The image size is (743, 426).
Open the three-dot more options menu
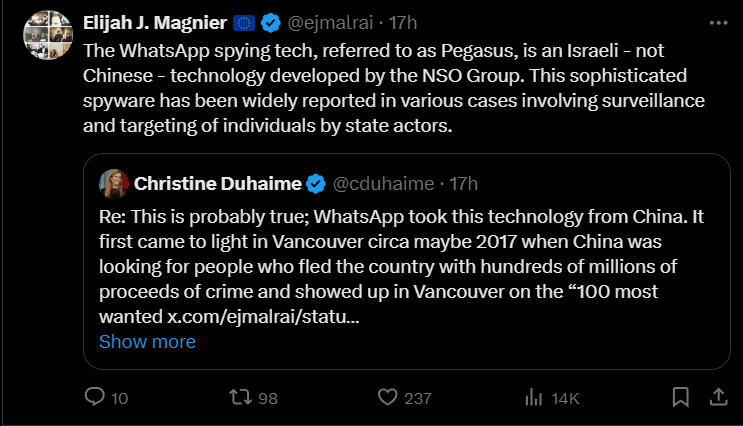pyautogui.click(x=717, y=21)
